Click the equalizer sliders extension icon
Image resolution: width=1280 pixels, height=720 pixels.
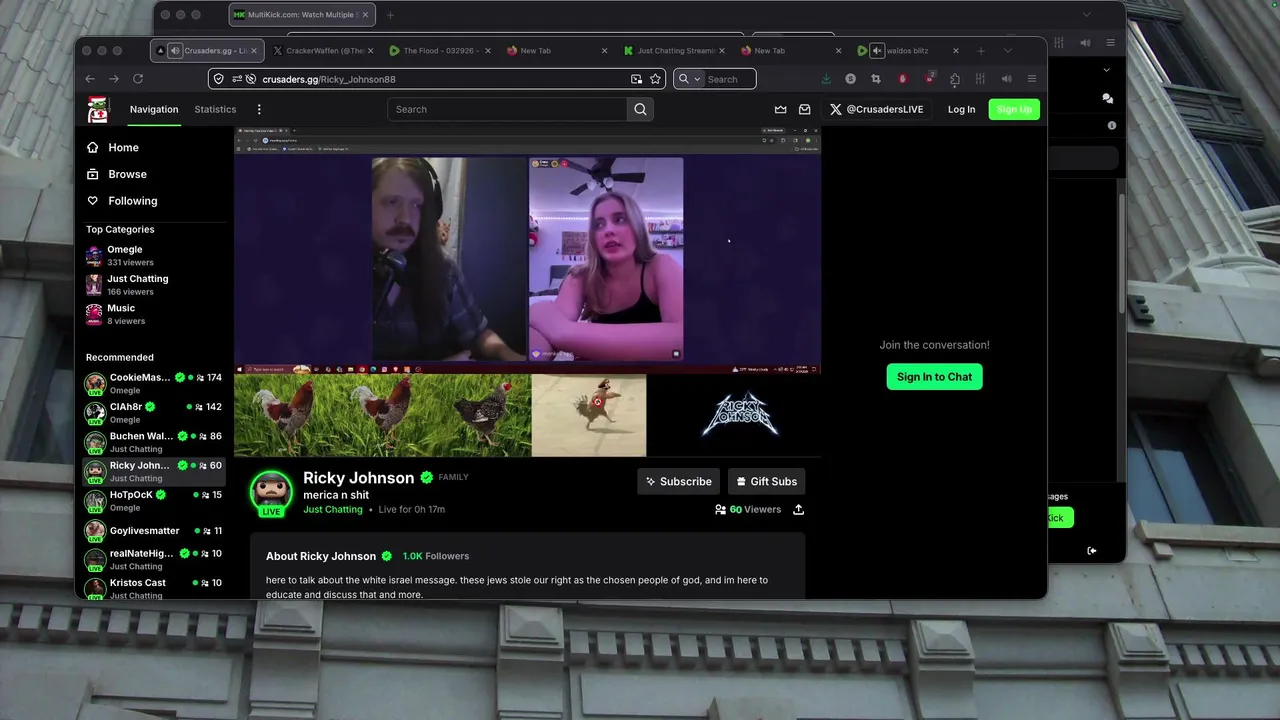click(980, 79)
